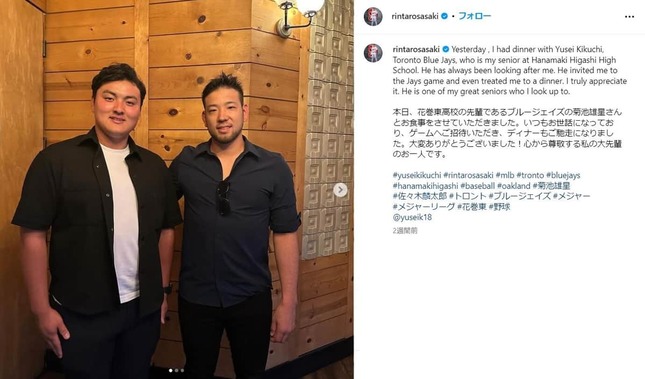Open the three-dot more options menu
The height and width of the screenshot is (379, 645).
pyautogui.click(x=629, y=17)
